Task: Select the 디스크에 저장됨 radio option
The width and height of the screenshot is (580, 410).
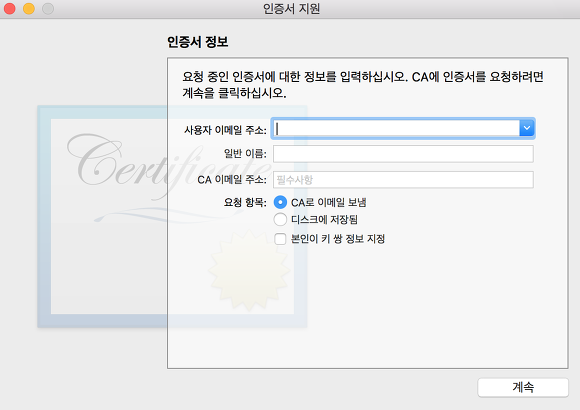Action: (x=280, y=219)
